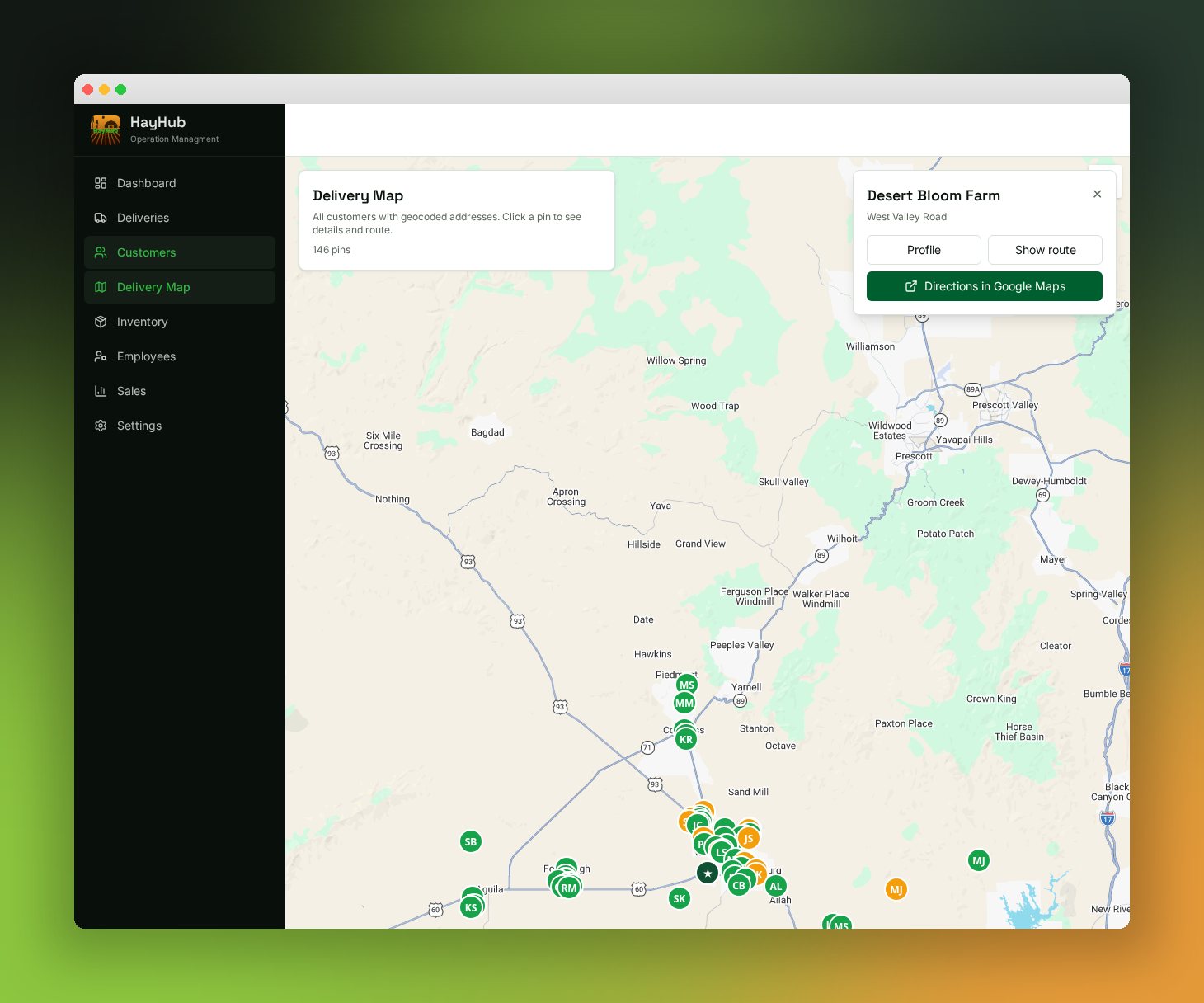This screenshot has height=1003, width=1204.
Task: Click the Prescott Valley map label
Action: pyautogui.click(x=1005, y=405)
